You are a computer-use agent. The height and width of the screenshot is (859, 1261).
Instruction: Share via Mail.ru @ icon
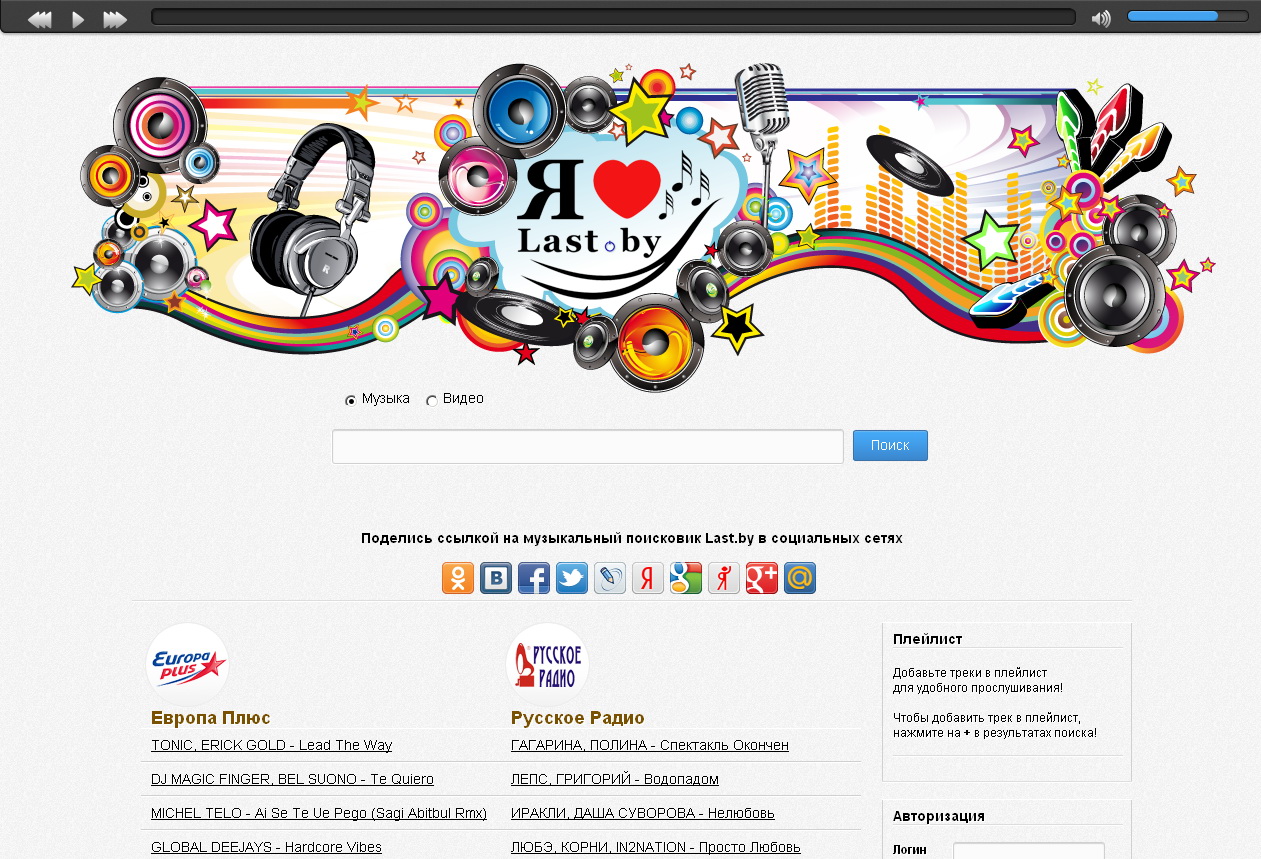pos(800,578)
